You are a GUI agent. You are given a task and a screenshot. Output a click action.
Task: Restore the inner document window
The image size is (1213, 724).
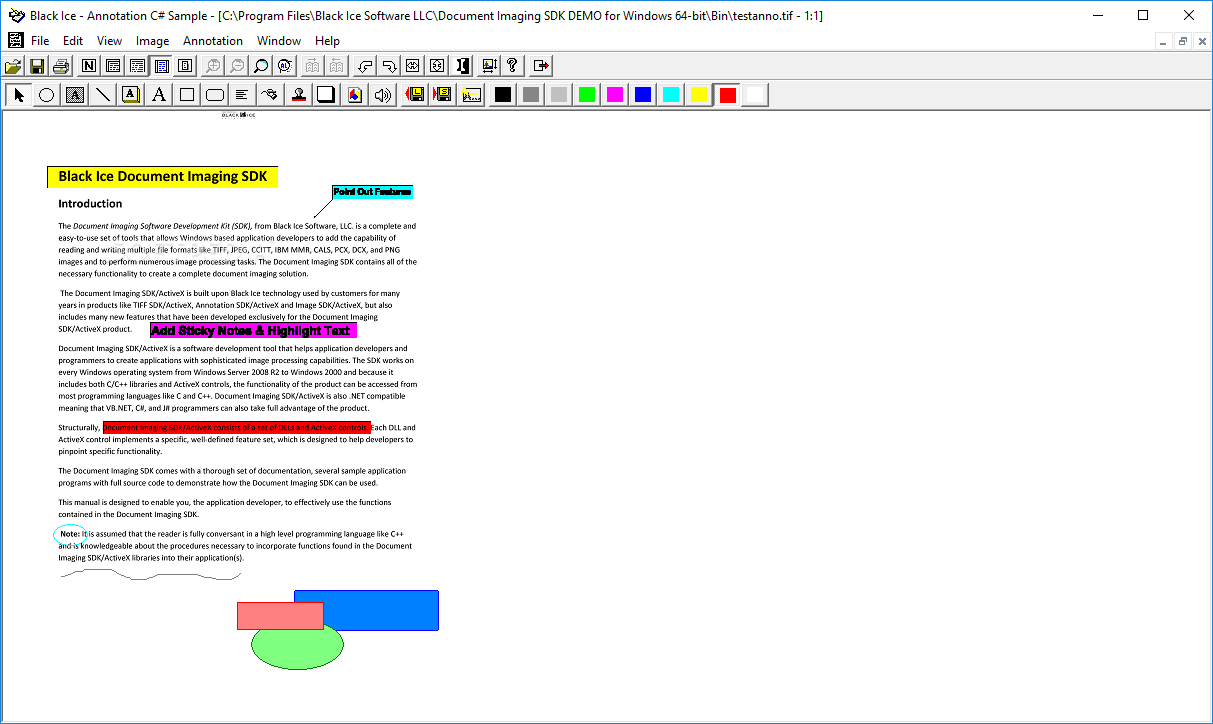click(x=1182, y=41)
